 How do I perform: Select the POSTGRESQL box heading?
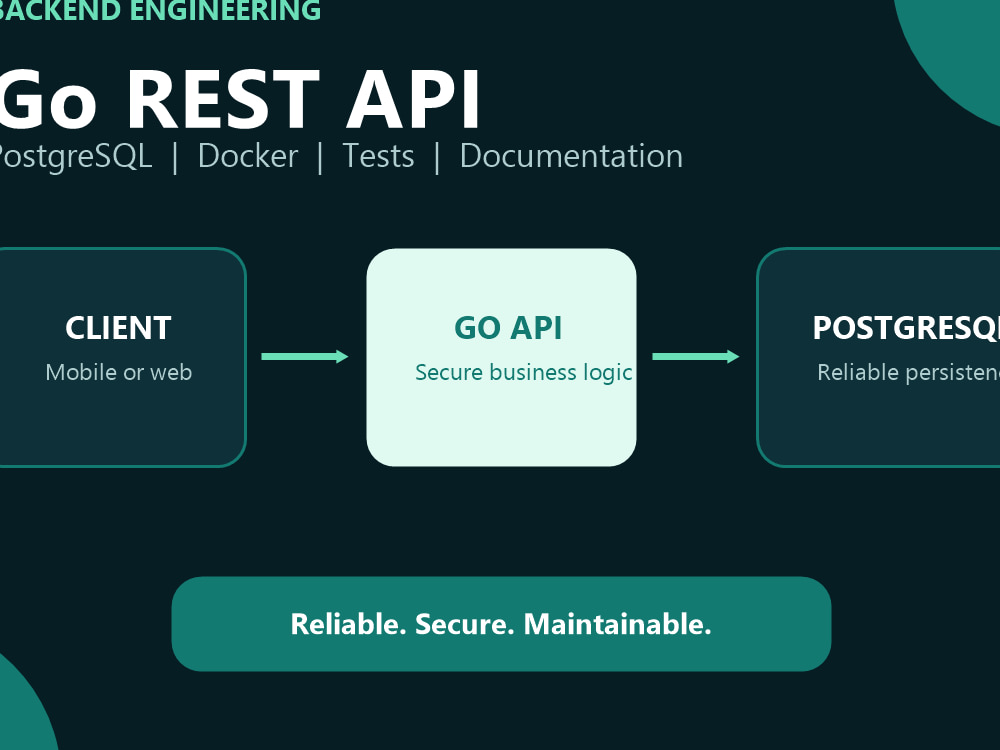click(906, 328)
